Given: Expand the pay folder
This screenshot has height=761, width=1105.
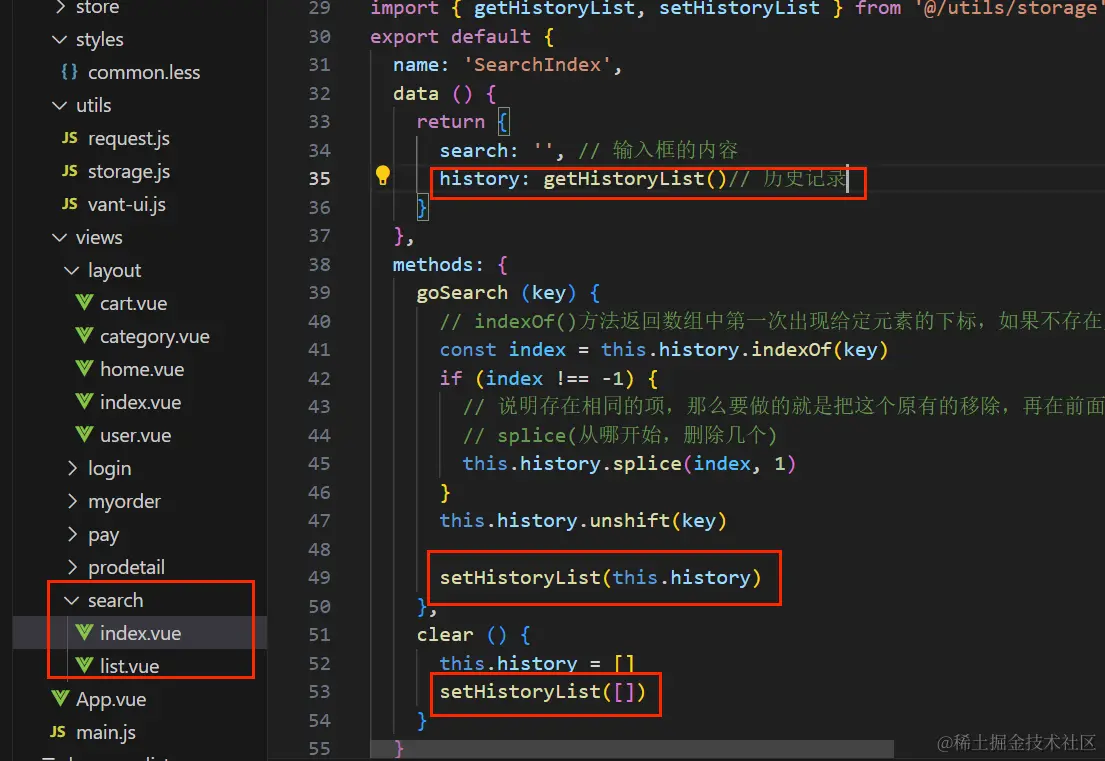Looking at the screenshot, I should click(72, 534).
